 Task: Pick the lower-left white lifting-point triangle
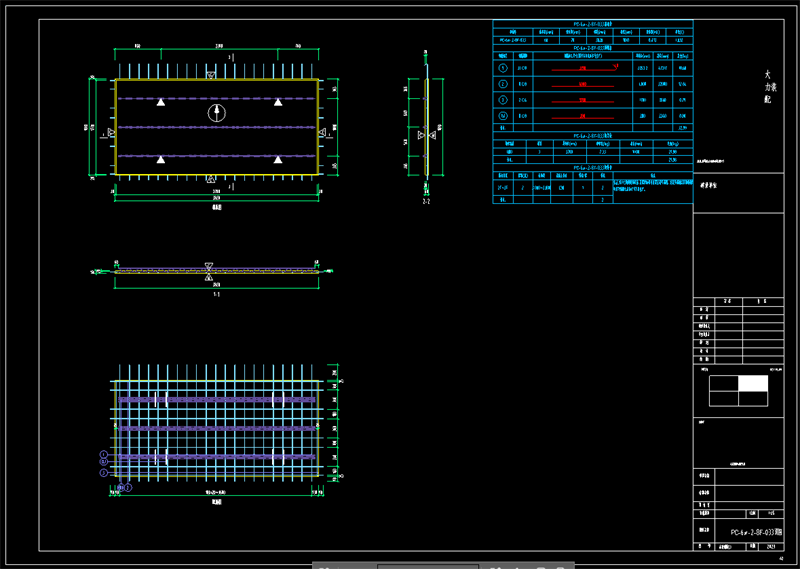pyautogui.click(x=161, y=159)
